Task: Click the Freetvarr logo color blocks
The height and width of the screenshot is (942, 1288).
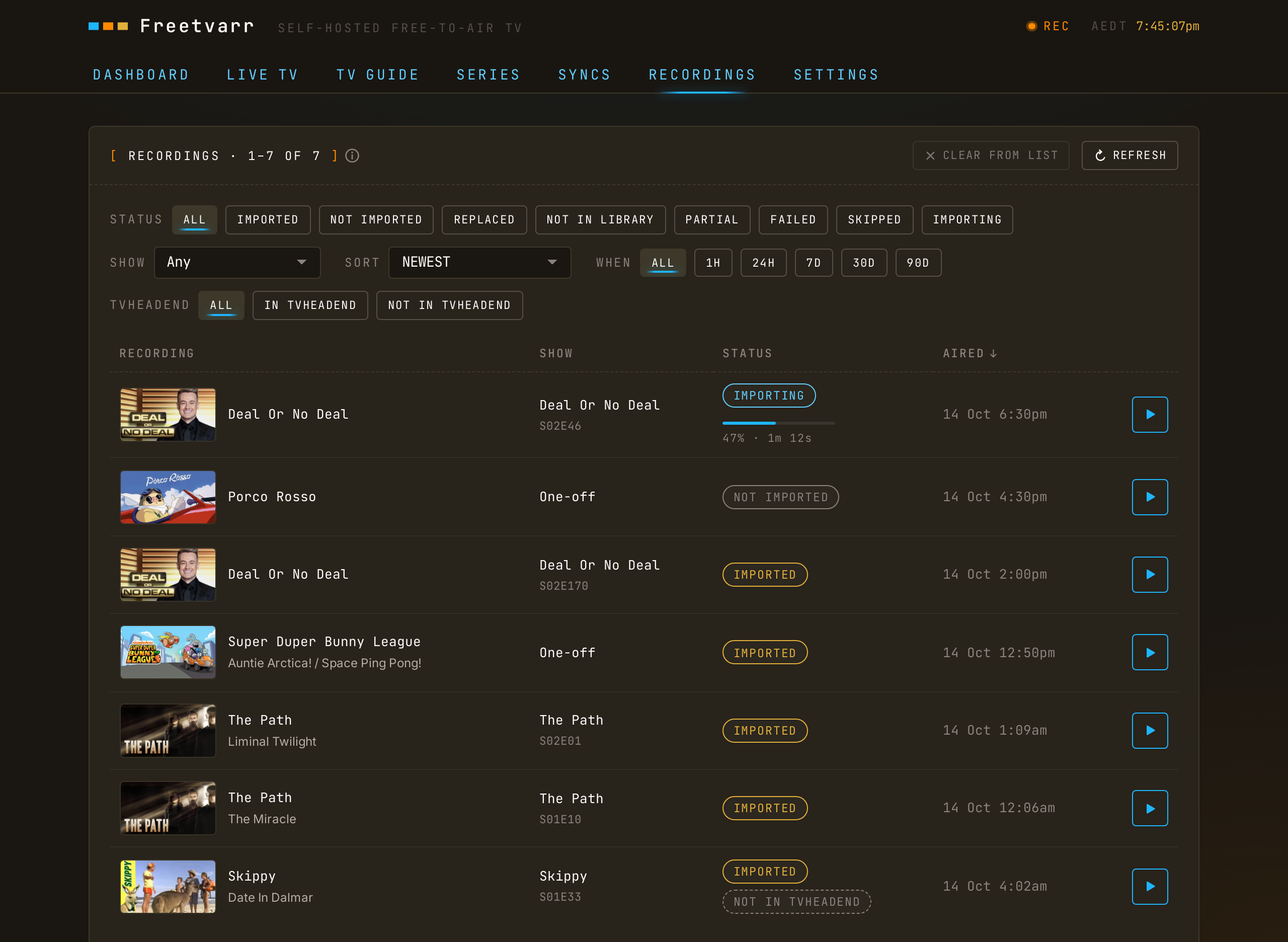Action: pyautogui.click(x=108, y=26)
